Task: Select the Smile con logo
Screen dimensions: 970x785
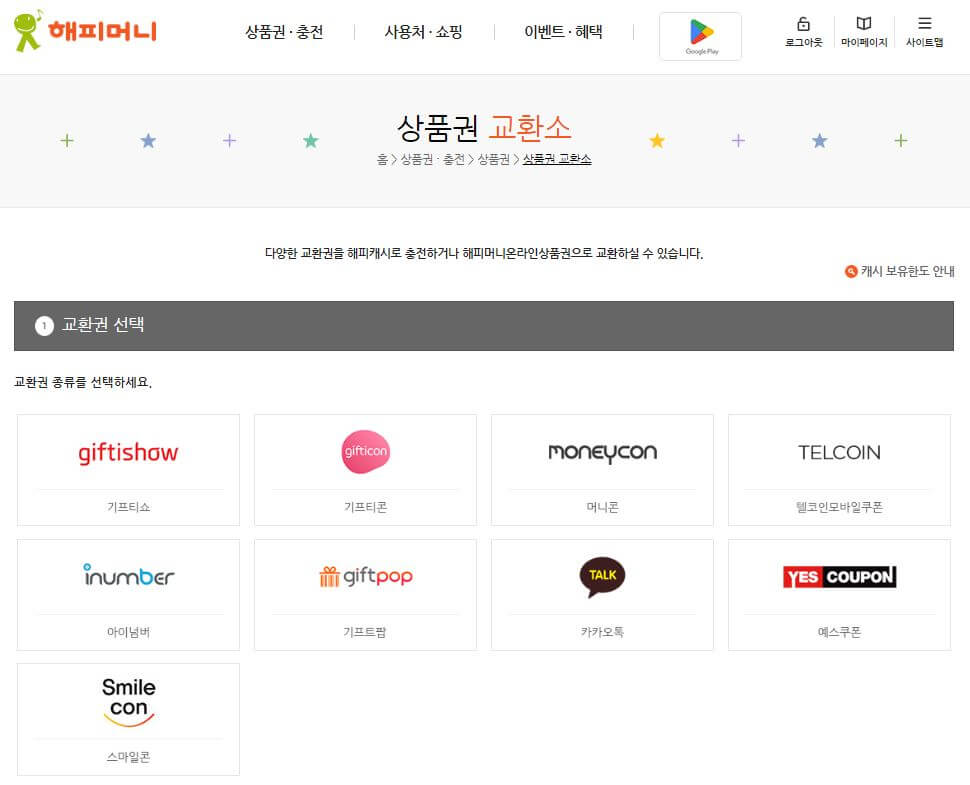Action: [x=128, y=701]
